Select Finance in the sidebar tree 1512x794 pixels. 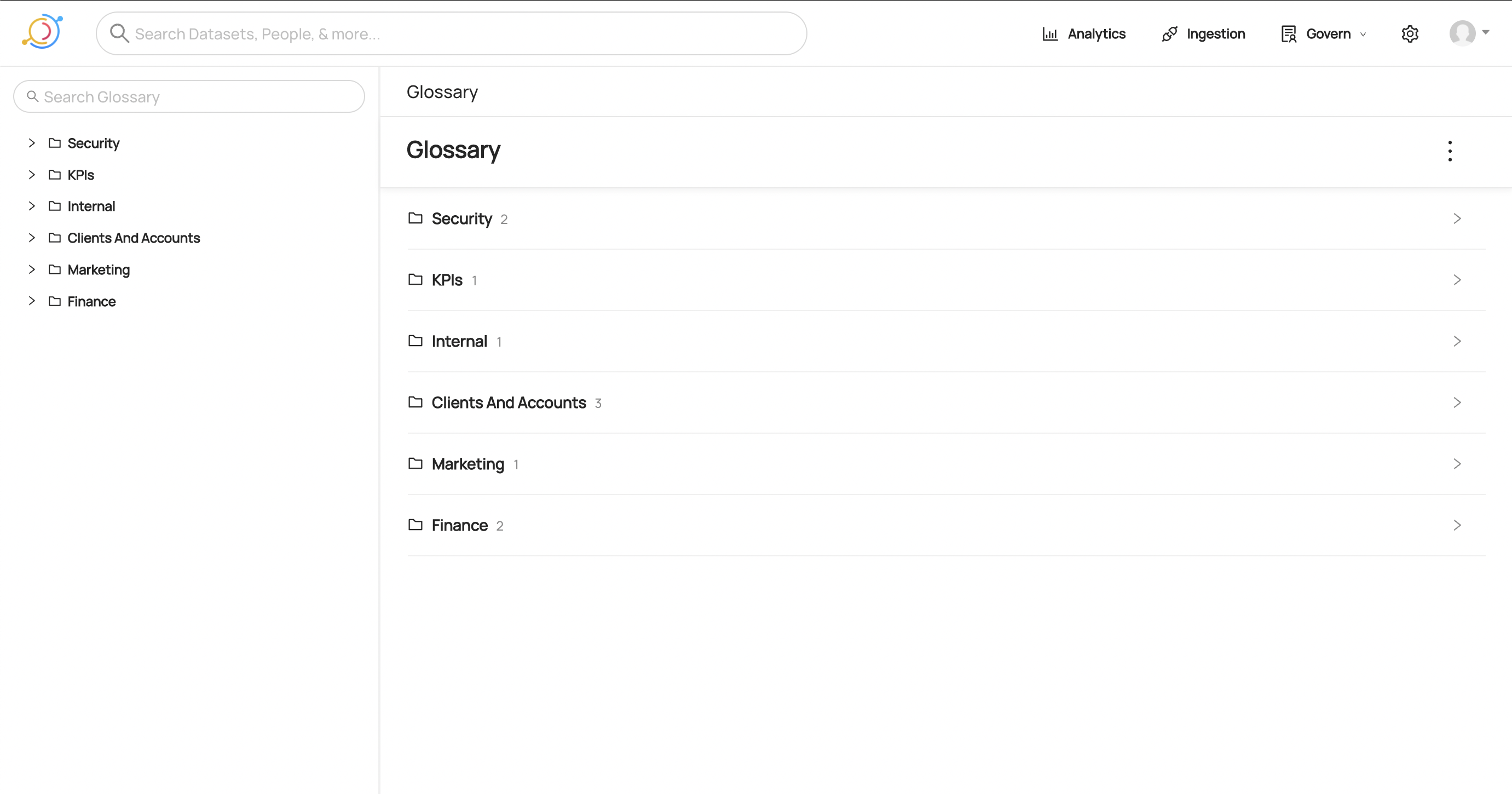coord(91,301)
